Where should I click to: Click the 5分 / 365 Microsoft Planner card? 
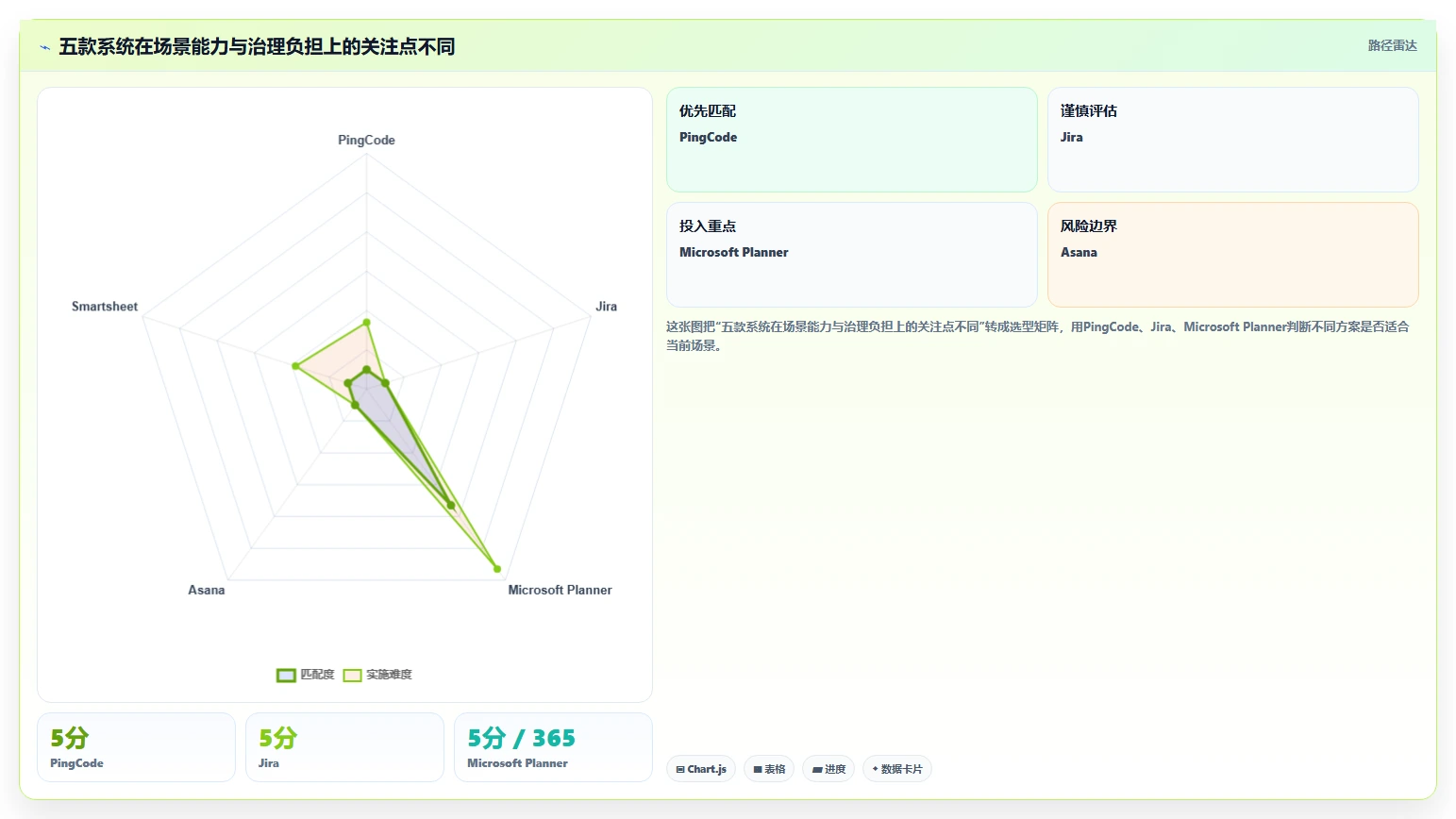click(553, 747)
